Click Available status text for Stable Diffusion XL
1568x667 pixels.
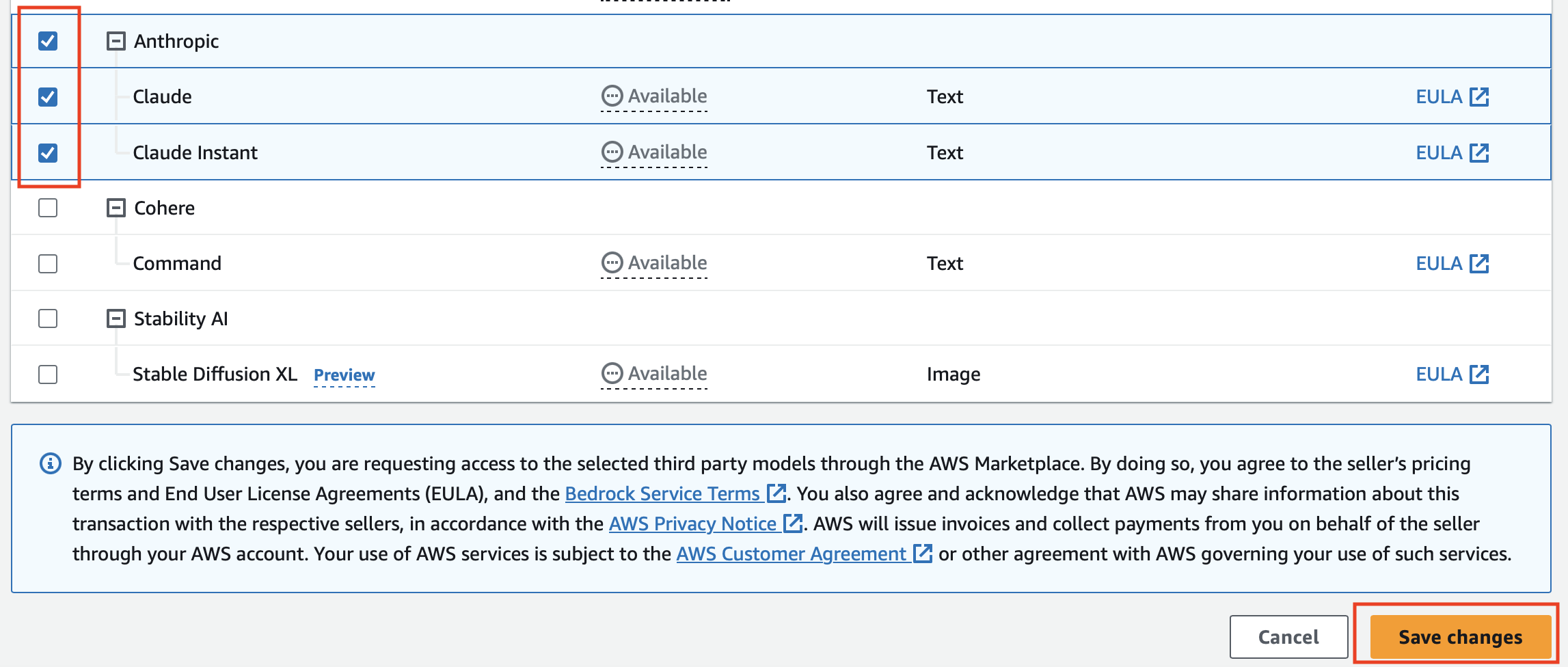(x=668, y=373)
